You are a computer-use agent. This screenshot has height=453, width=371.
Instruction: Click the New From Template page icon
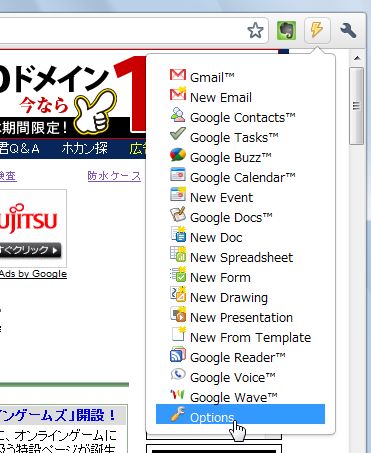178,334
